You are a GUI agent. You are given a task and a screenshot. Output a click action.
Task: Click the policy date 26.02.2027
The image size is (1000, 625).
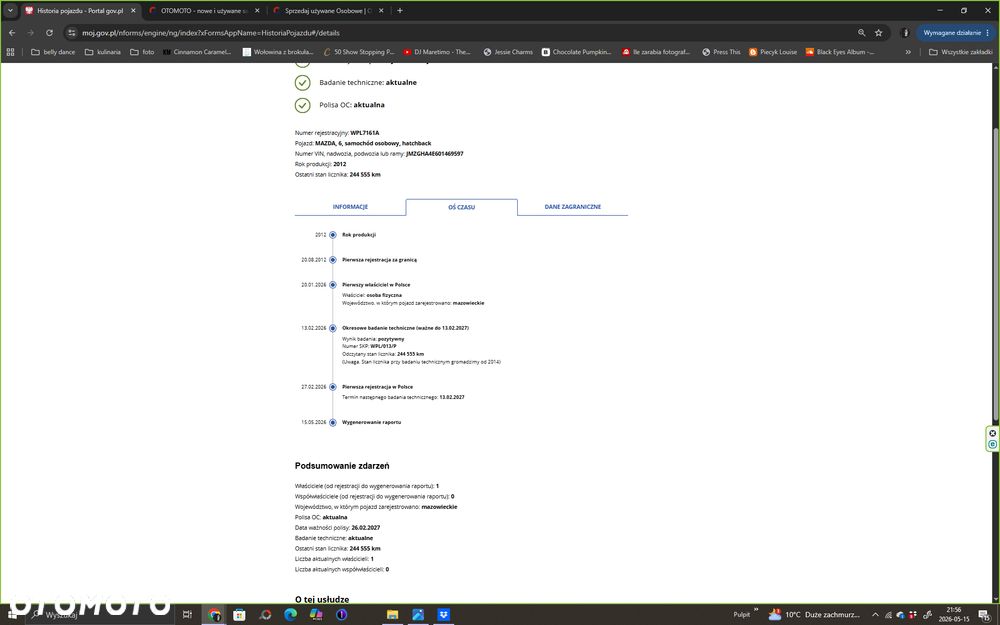click(365, 527)
